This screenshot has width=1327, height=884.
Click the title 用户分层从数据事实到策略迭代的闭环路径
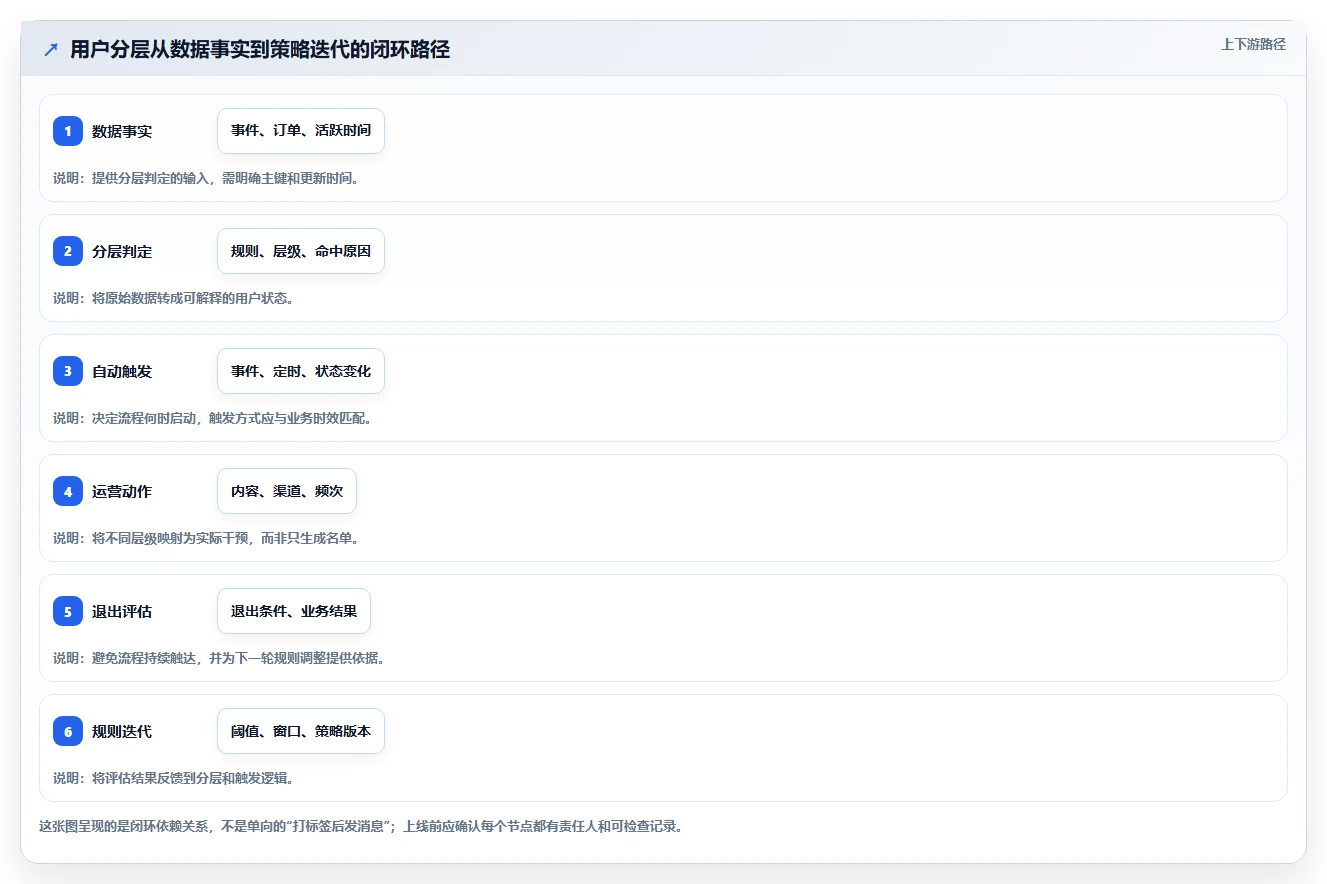point(260,50)
